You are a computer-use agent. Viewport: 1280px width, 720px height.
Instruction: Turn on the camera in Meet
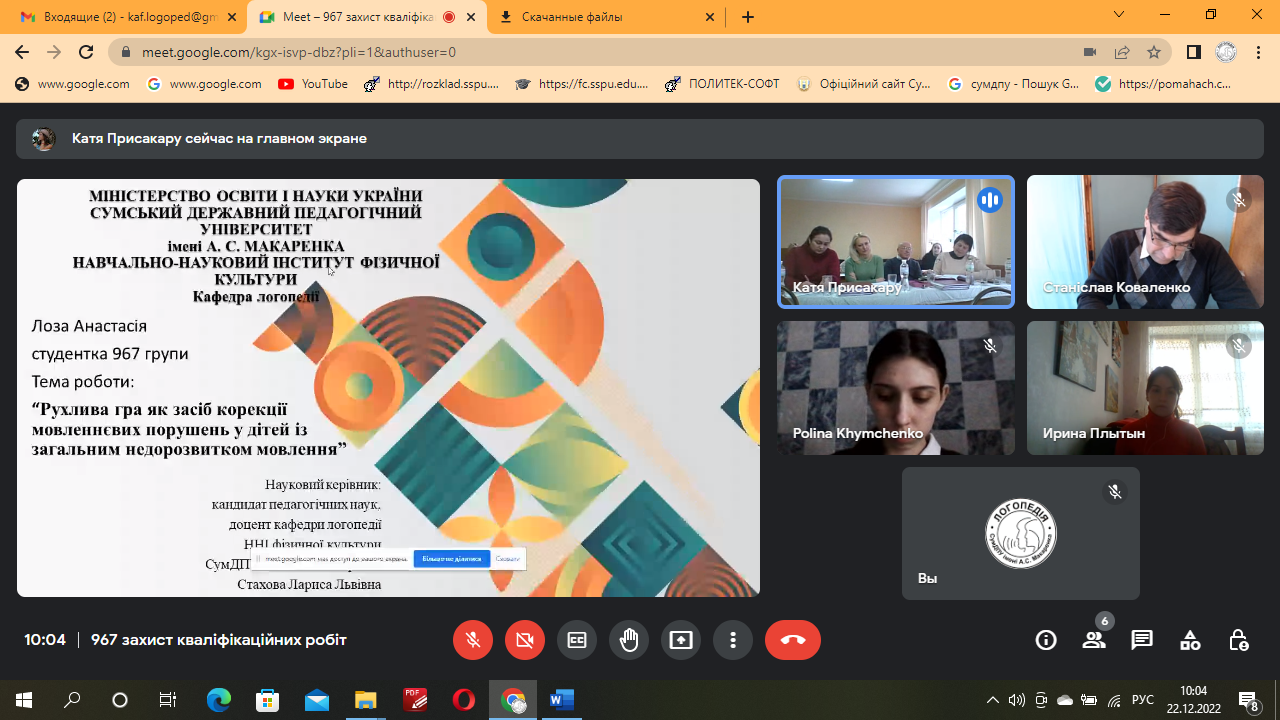coord(525,640)
